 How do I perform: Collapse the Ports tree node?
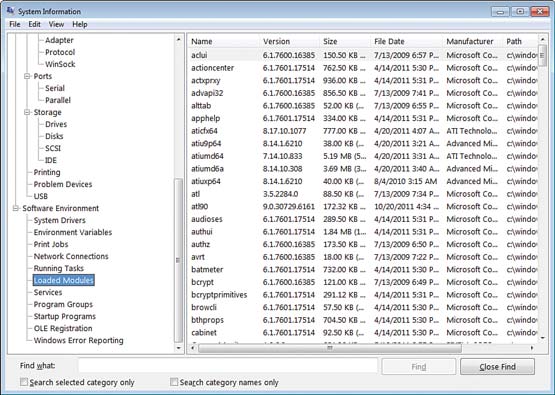[27, 76]
